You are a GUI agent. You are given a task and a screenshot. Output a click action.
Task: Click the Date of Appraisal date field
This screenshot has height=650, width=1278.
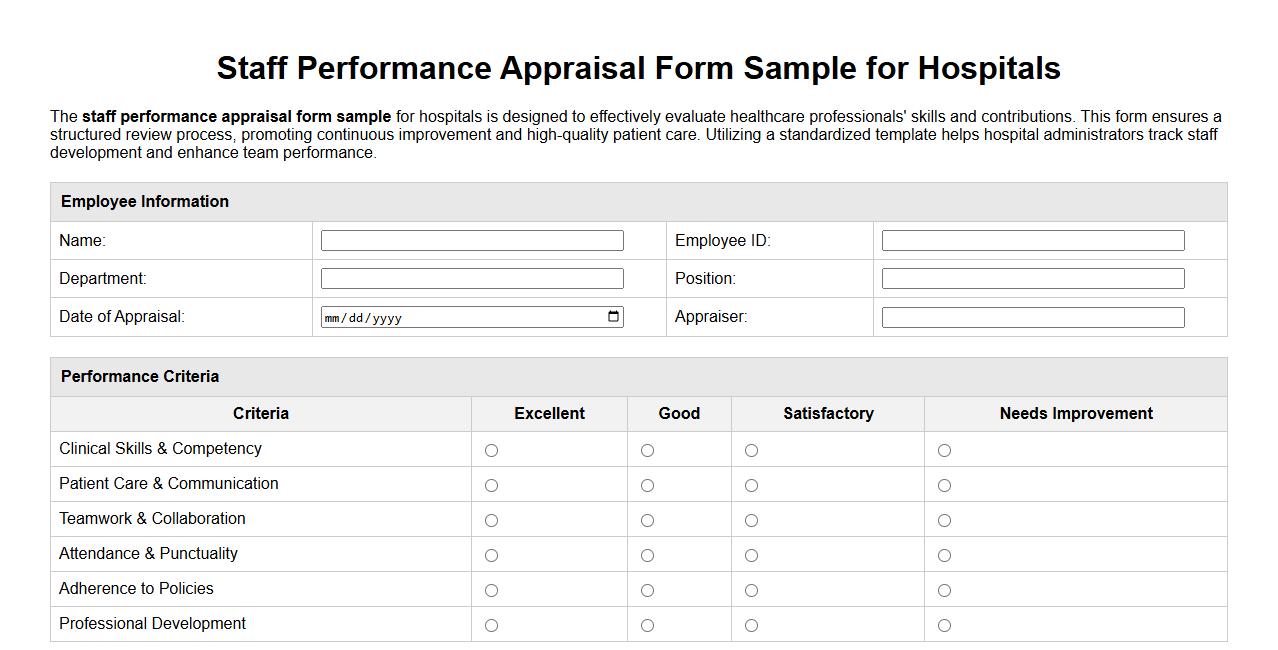(x=450, y=316)
